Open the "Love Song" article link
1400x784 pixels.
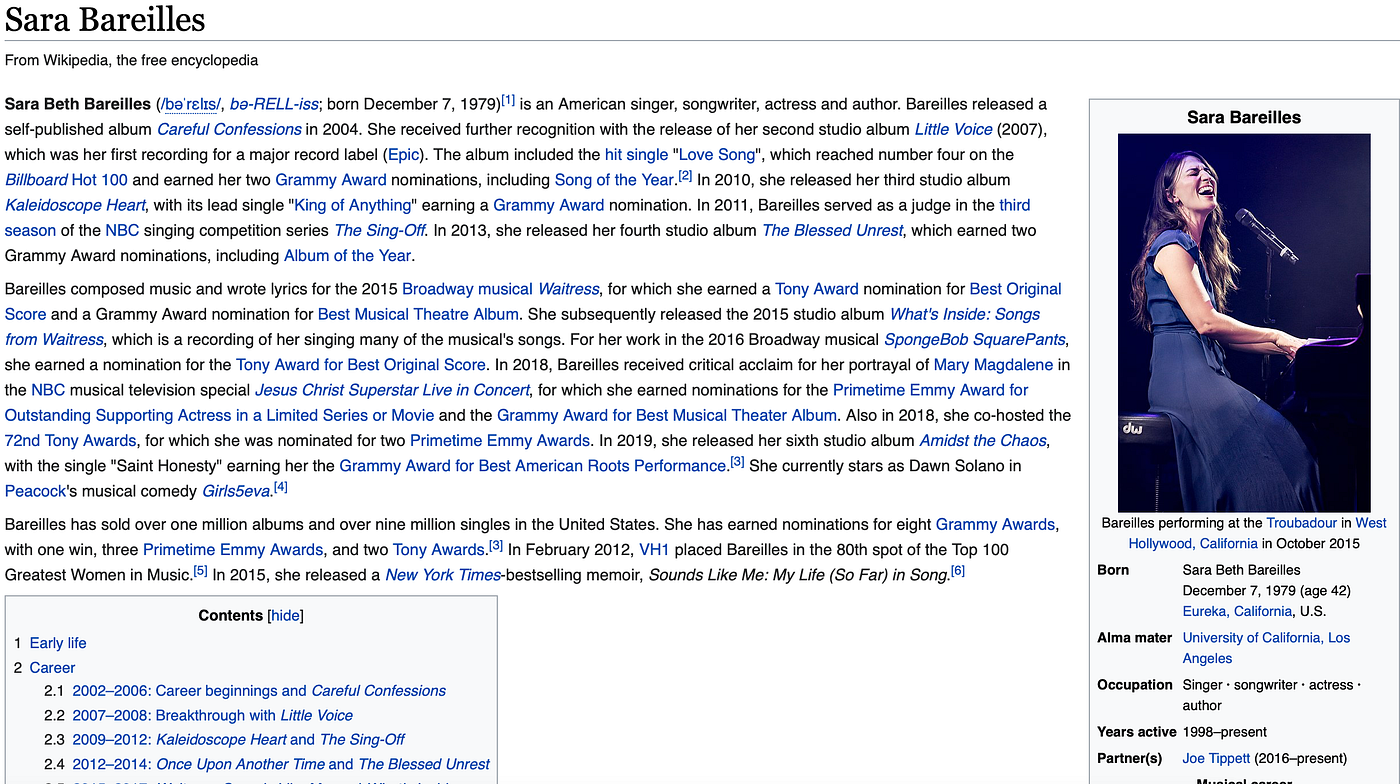tap(716, 154)
